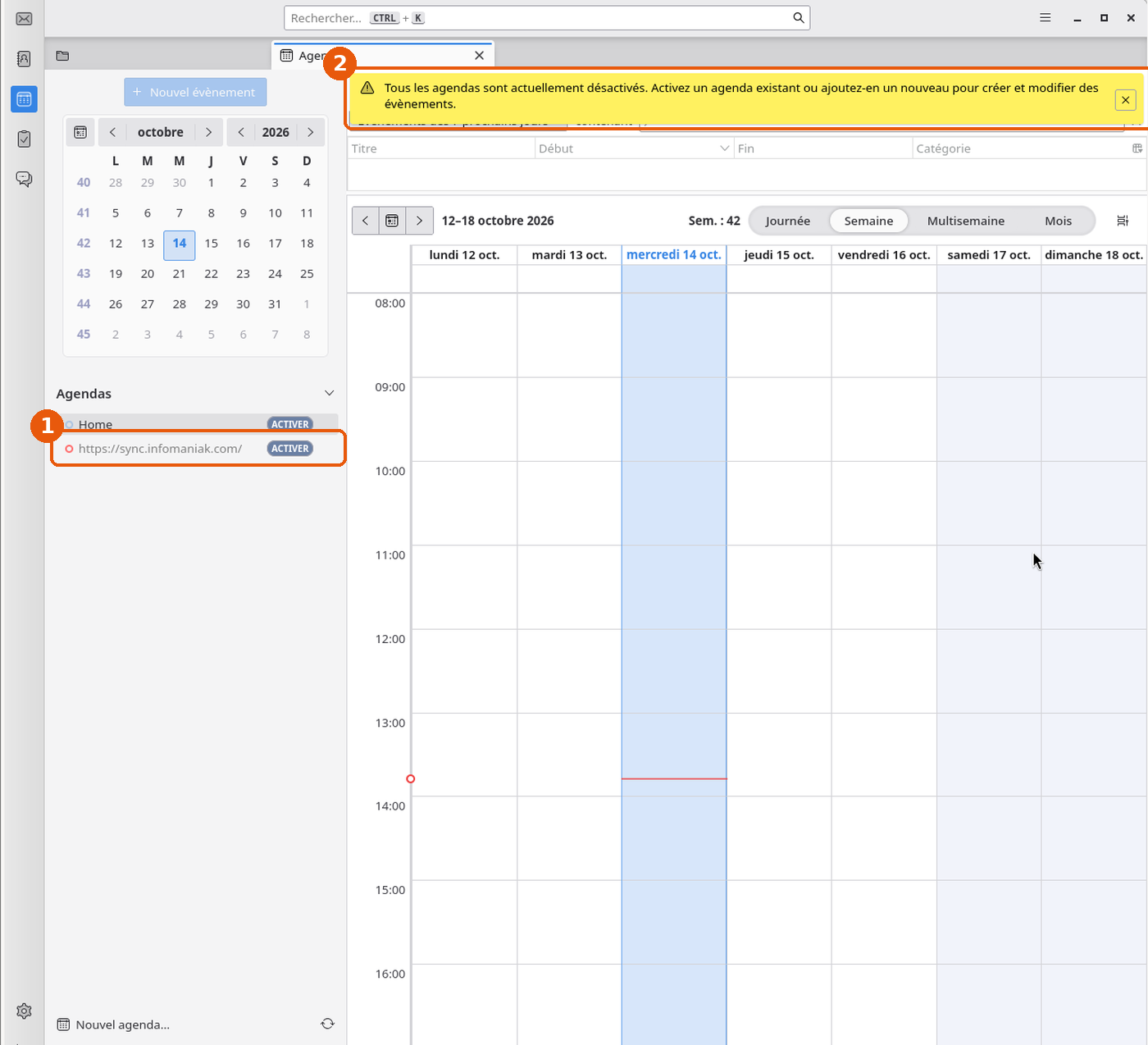Sort events by Titre column
The image size is (1148, 1045).
[441, 148]
